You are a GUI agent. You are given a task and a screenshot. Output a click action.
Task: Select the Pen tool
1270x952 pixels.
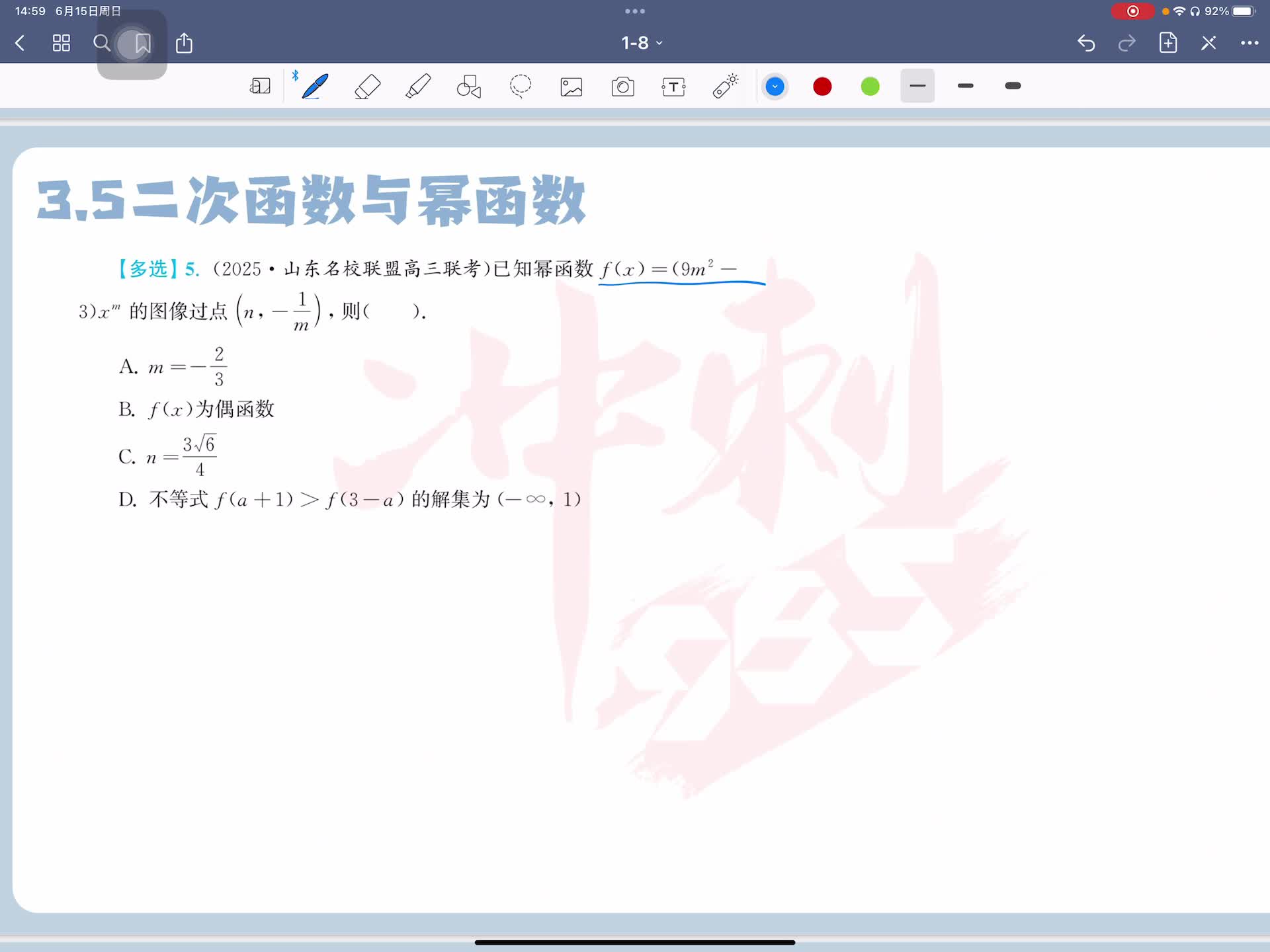coord(315,87)
